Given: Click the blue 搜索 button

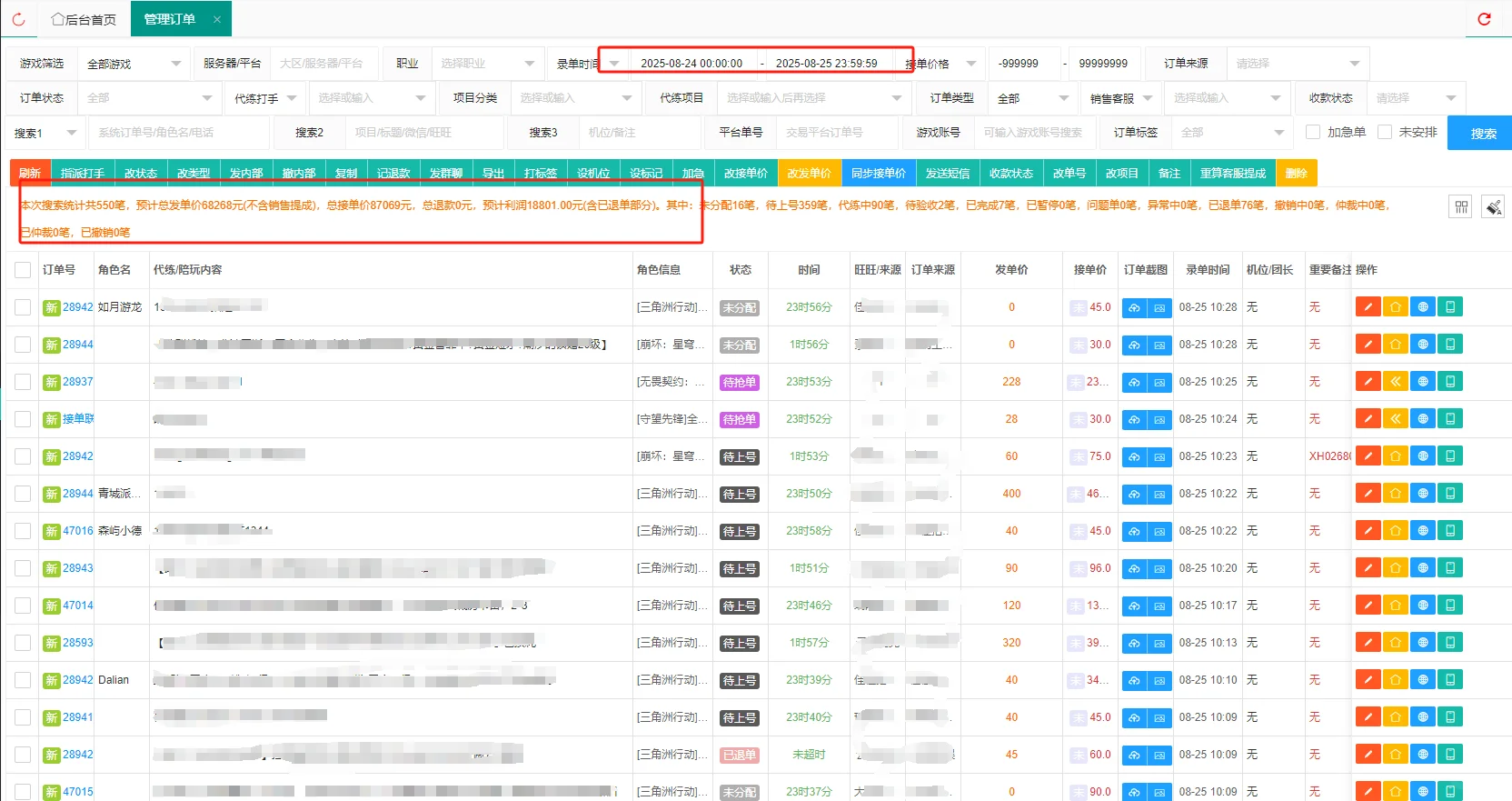Looking at the screenshot, I should coord(1481,133).
